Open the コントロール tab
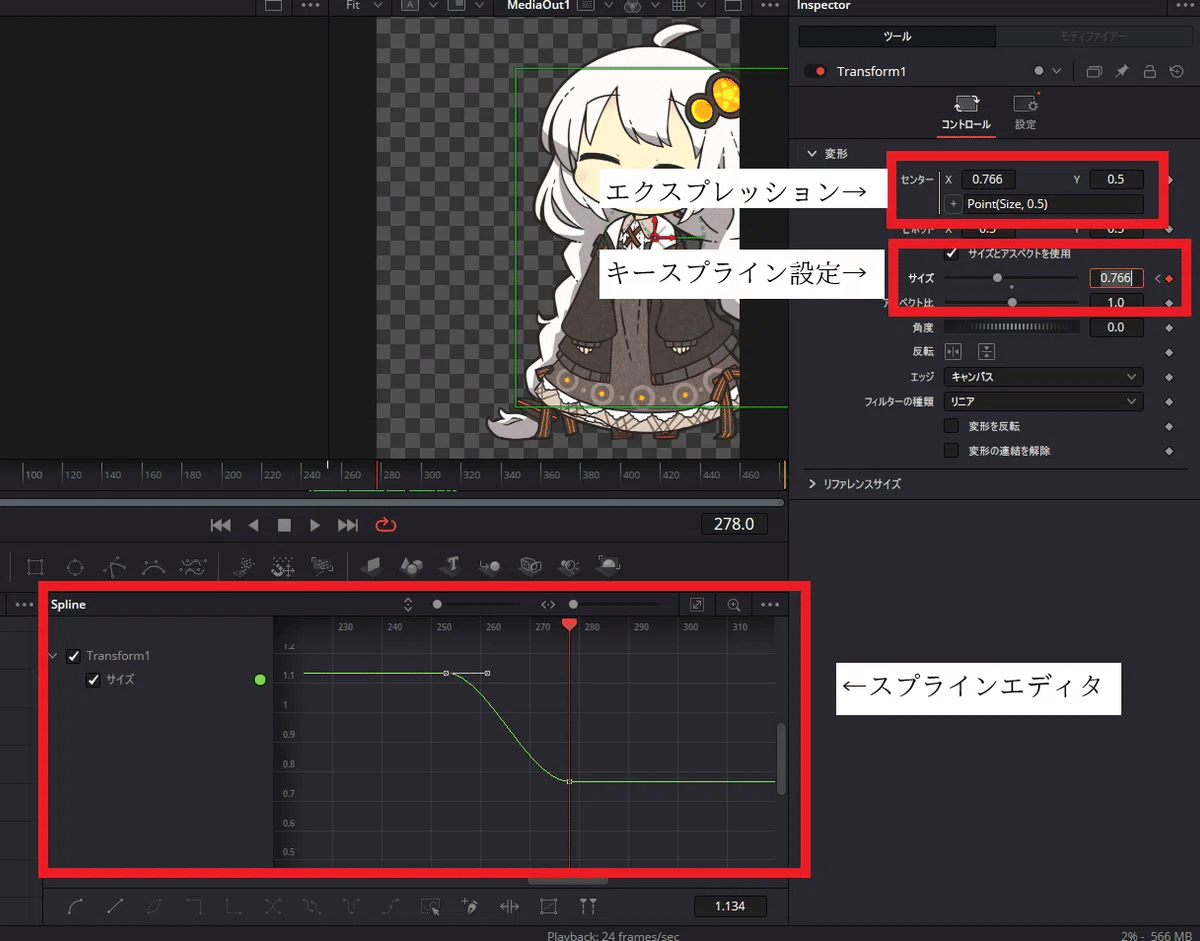Screen dimensions: 1200x941 965,114
